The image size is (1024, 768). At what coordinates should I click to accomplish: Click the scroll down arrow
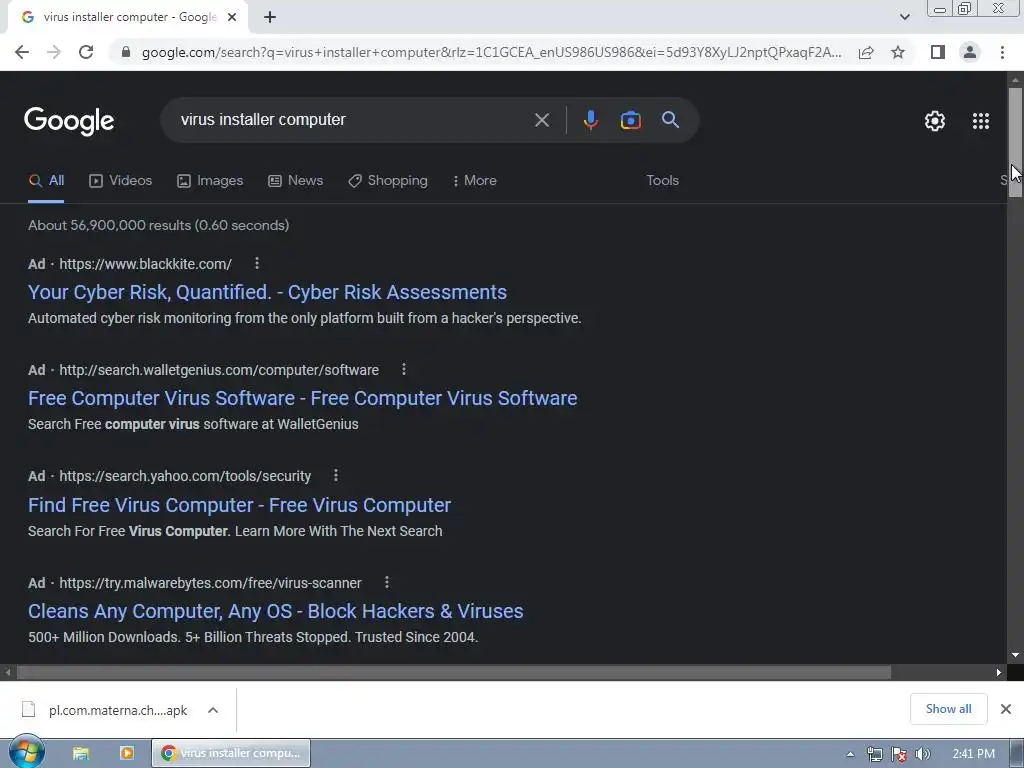(x=1015, y=655)
